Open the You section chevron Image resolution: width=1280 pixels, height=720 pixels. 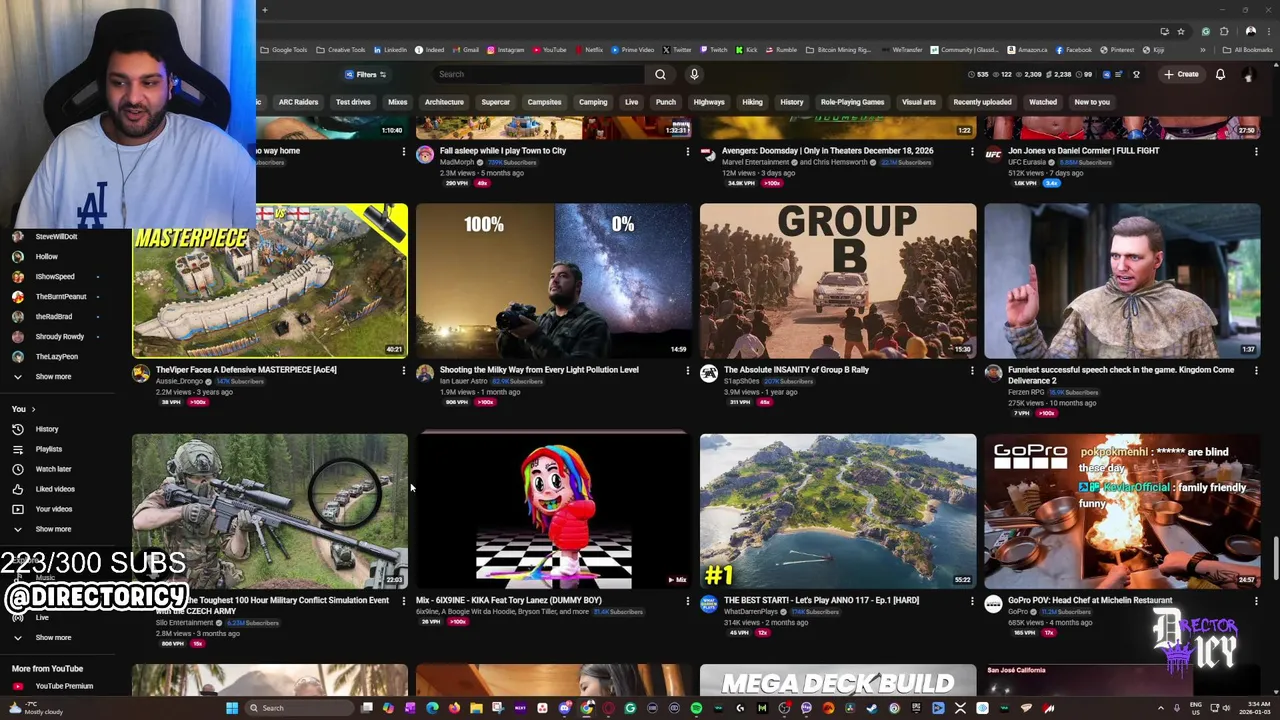[x=33, y=409]
